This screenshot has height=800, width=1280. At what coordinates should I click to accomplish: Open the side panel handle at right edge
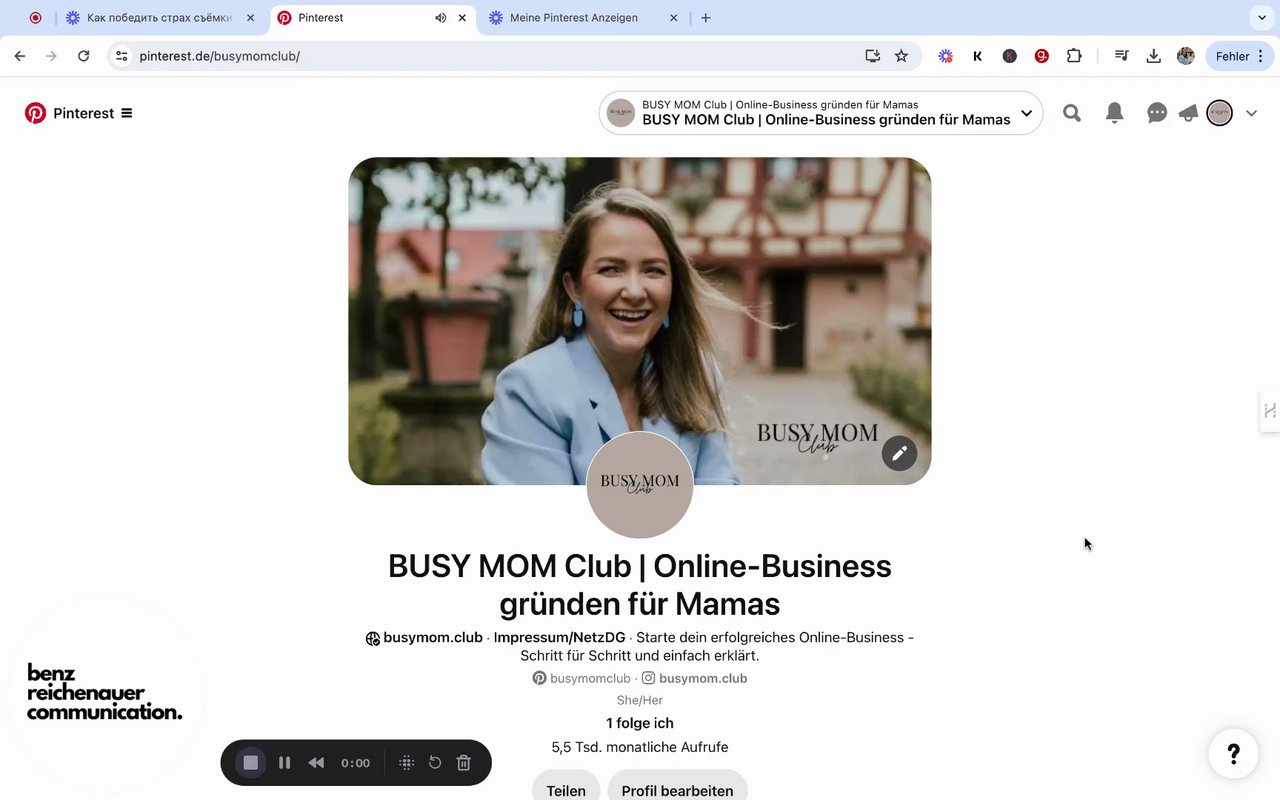click(x=1270, y=411)
